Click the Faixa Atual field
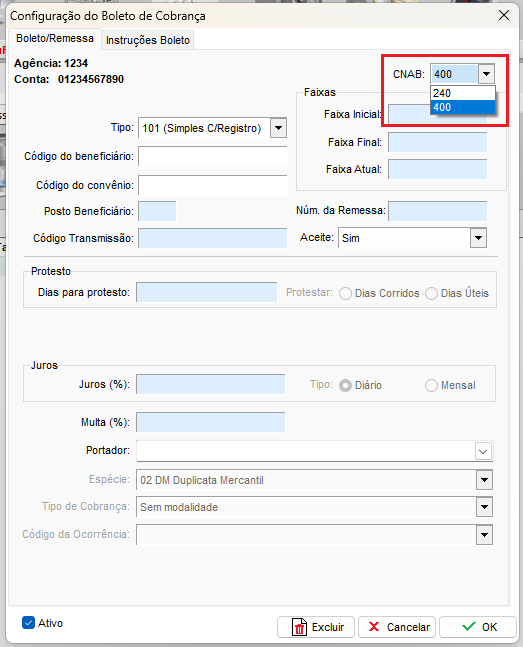Viewport: 523px width, 647px height. click(438, 170)
